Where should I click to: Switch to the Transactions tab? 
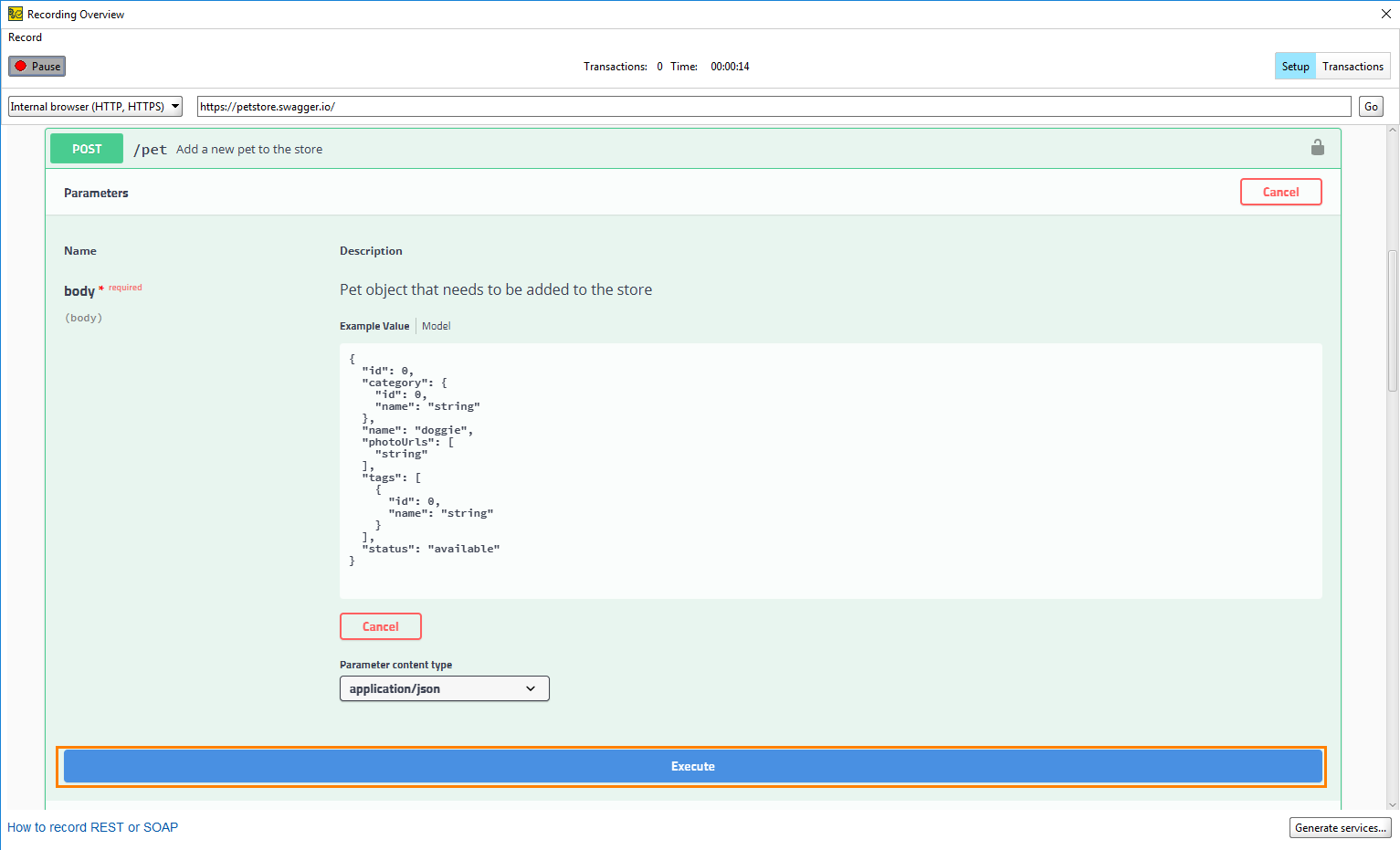[1353, 67]
